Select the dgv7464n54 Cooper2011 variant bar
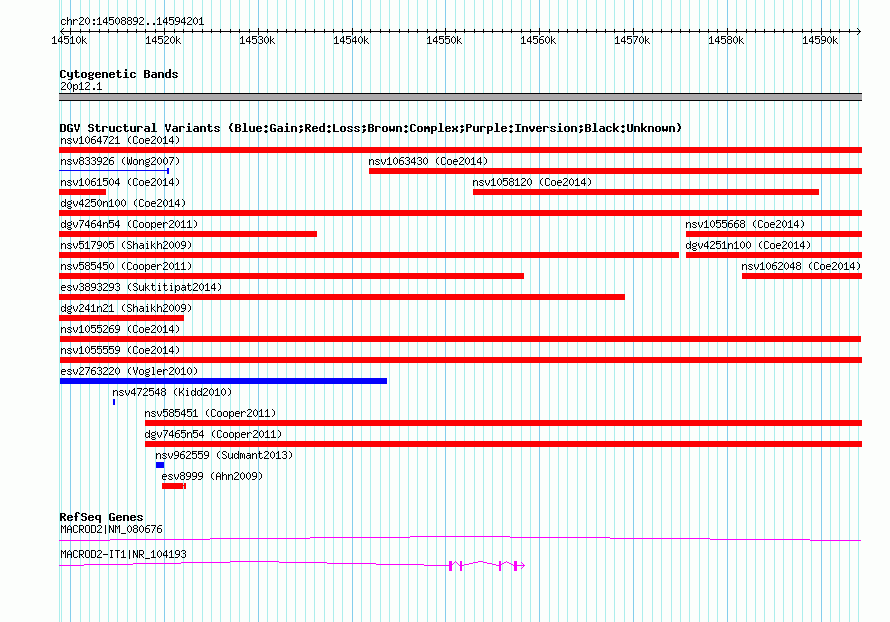 click(x=188, y=234)
